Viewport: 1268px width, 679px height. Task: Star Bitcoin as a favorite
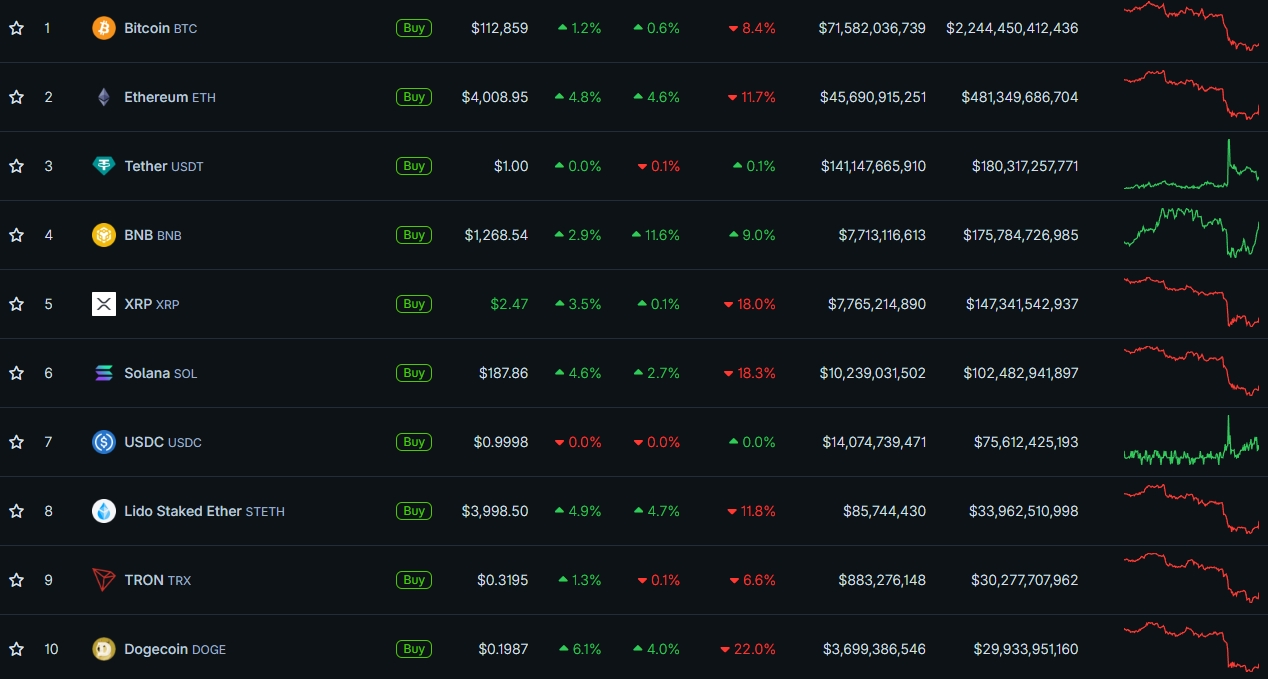coord(16,28)
